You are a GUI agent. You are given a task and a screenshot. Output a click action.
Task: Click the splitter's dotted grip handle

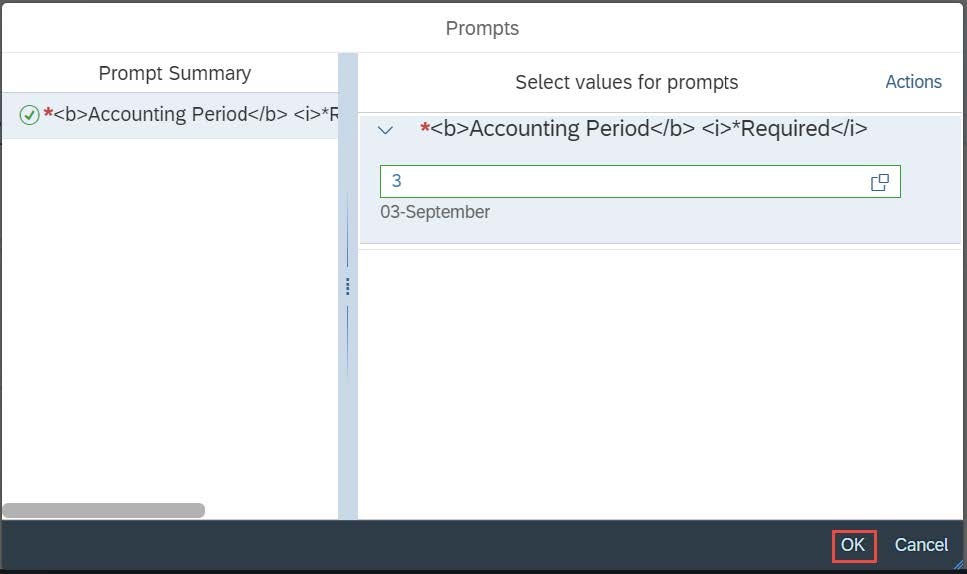(x=348, y=286)
